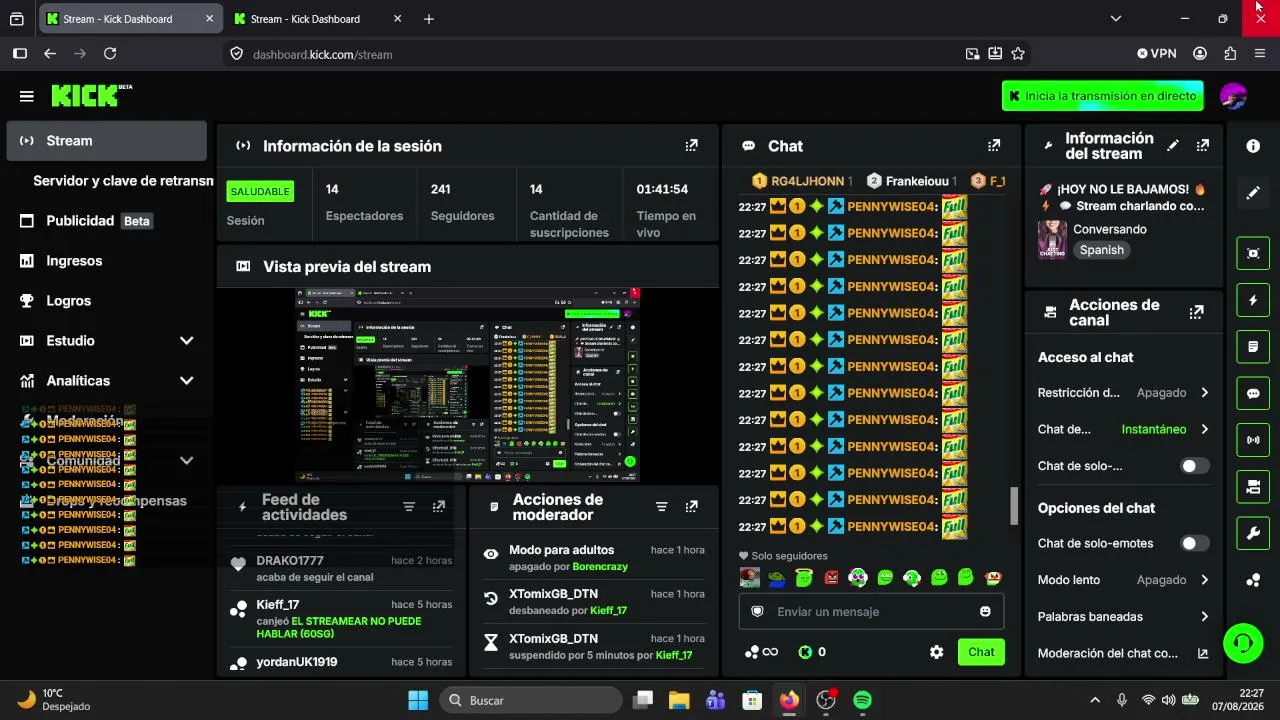This screenshot has height=720, width=1280.
Task: Open the green headset support button
Action: pos(1243,643)
